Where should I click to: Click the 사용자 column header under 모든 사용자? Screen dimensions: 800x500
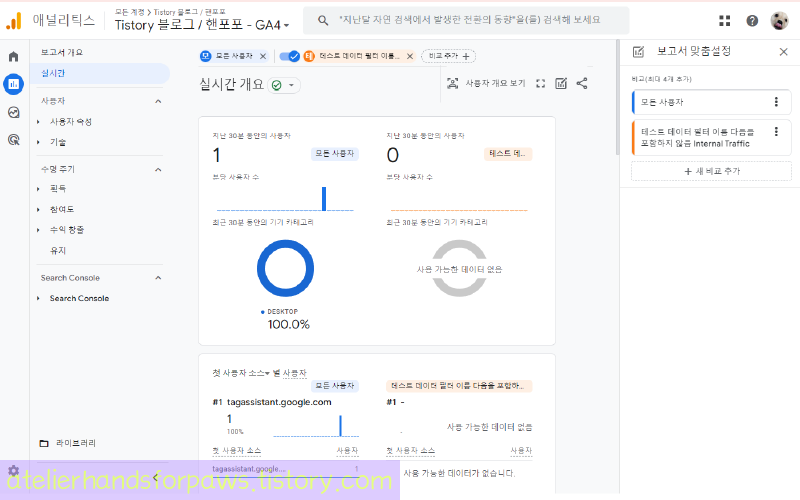pos(347,451)
